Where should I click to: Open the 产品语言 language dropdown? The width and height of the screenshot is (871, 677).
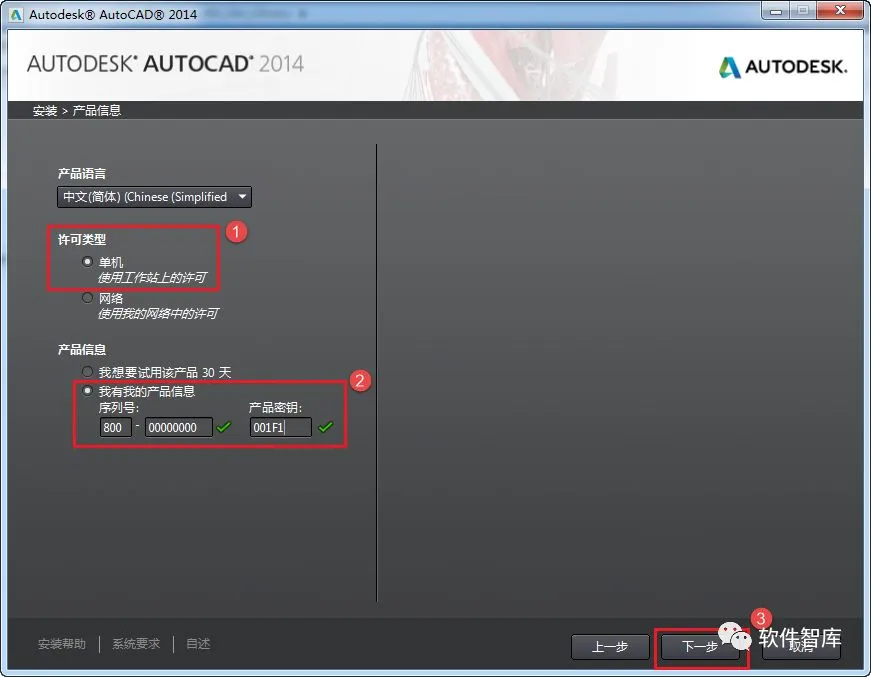[154, 197]
